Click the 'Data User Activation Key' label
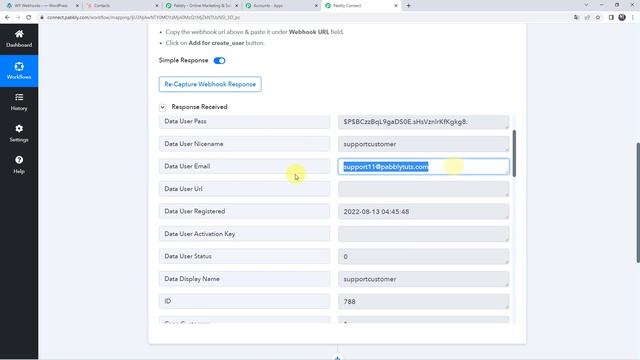The width and height of the screenshot is (640, 360). pyautogui.click(x=244, y=234)
